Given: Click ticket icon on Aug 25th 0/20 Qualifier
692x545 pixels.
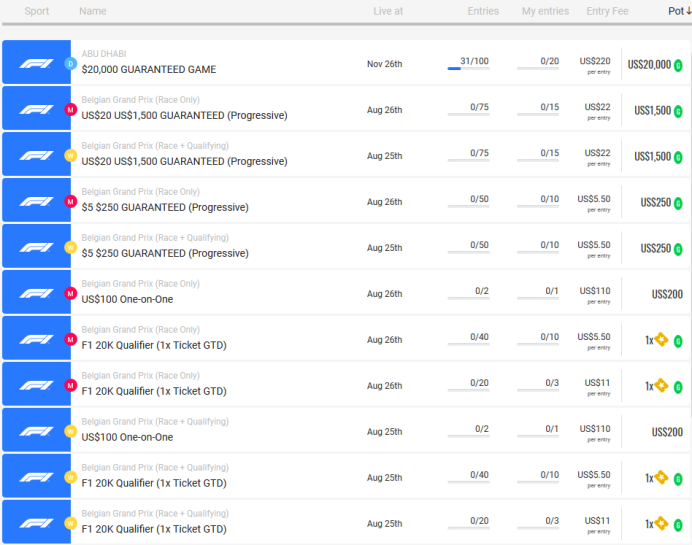Looking at the screenshot, I should (x=661, y=523).
